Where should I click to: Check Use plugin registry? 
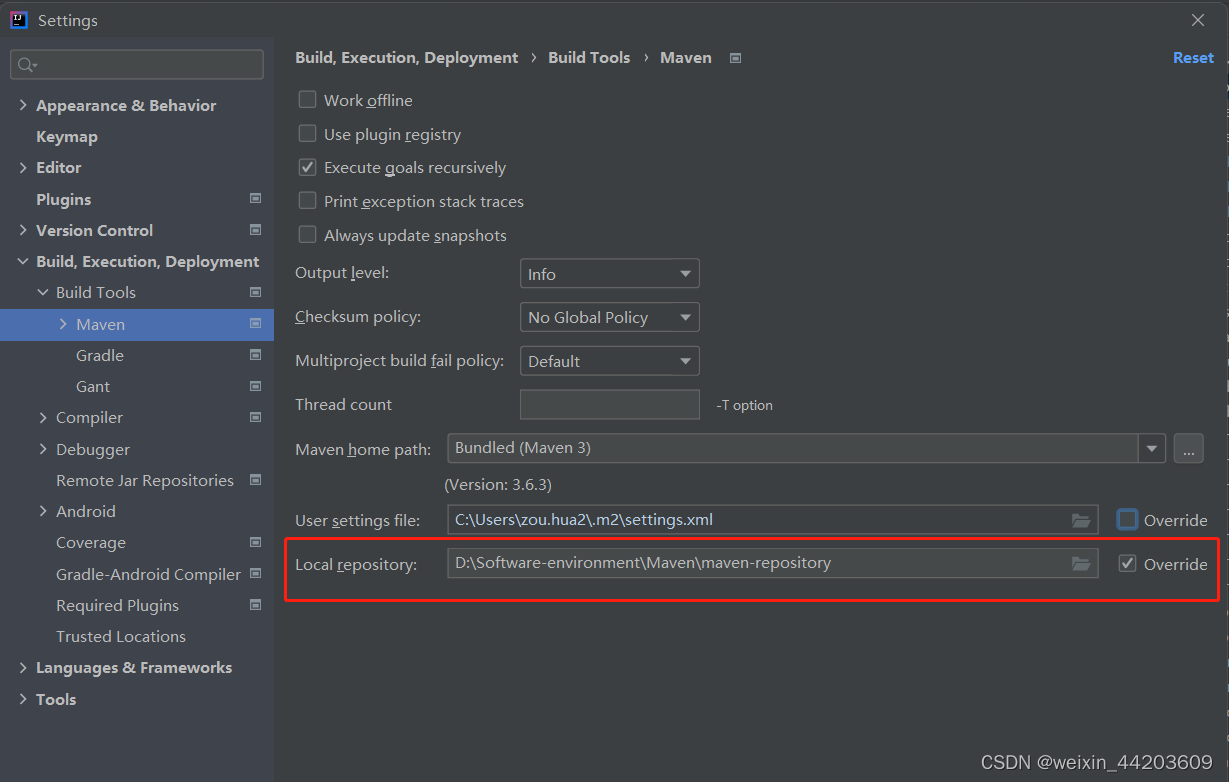click(308, 134)
